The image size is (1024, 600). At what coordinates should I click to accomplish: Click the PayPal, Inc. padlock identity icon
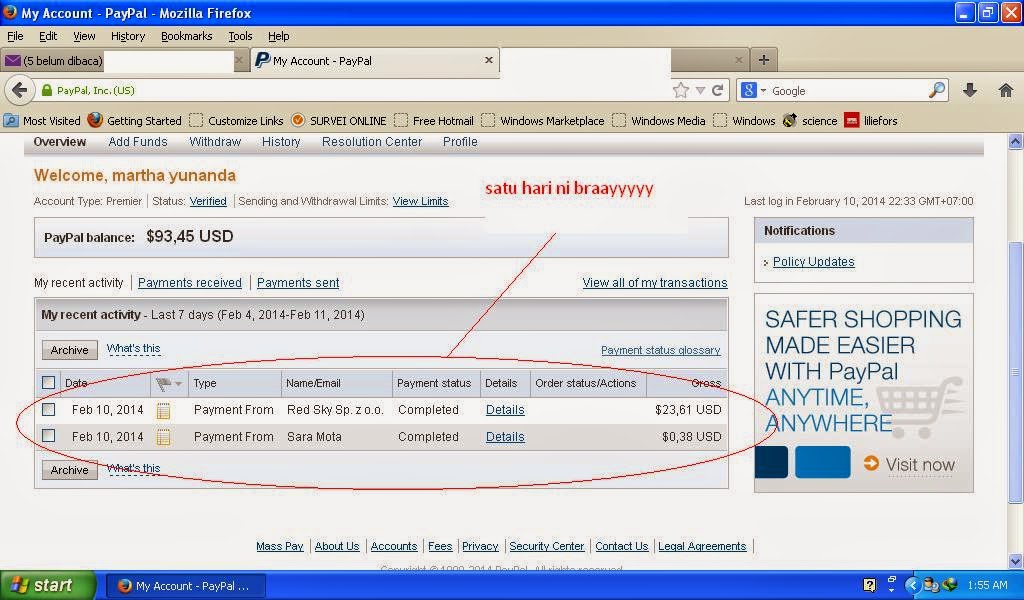[x=49, y=90]
